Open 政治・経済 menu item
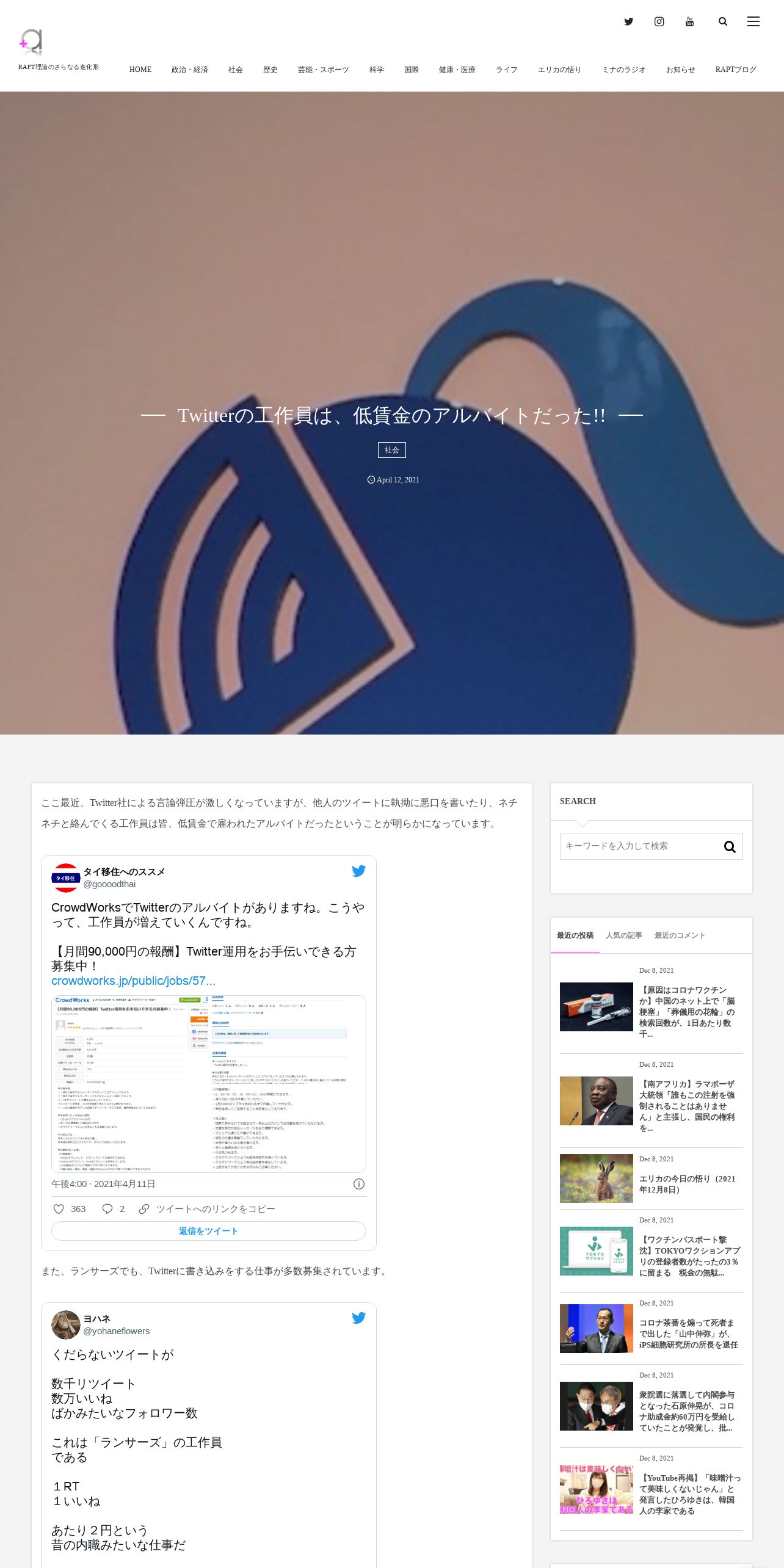This screenshot has height=1568, width=784. tap(190, 70)
